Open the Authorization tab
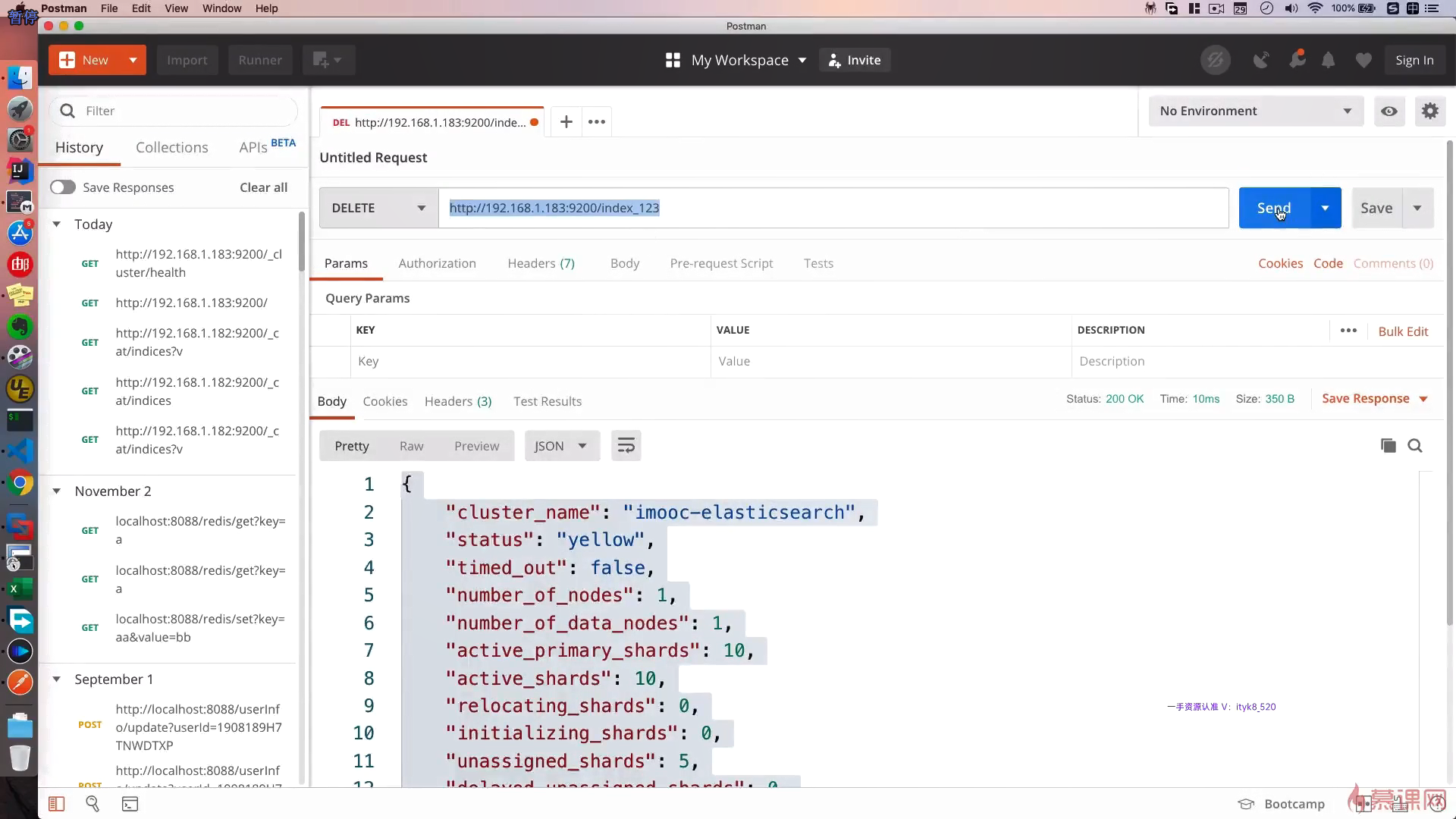The width and height of the screenshot is (1456, 819). pos(437,263)
